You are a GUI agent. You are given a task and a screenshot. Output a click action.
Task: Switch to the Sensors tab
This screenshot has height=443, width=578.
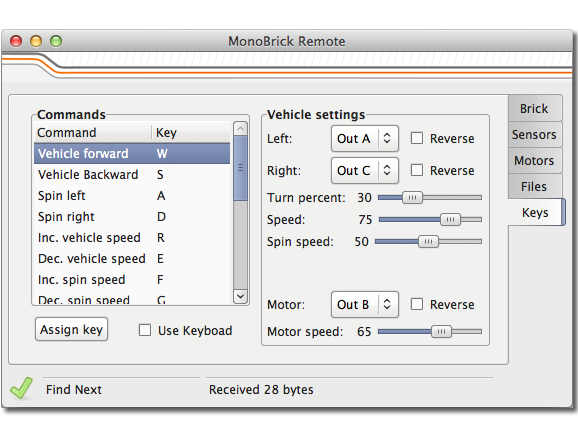pos(535,135)
